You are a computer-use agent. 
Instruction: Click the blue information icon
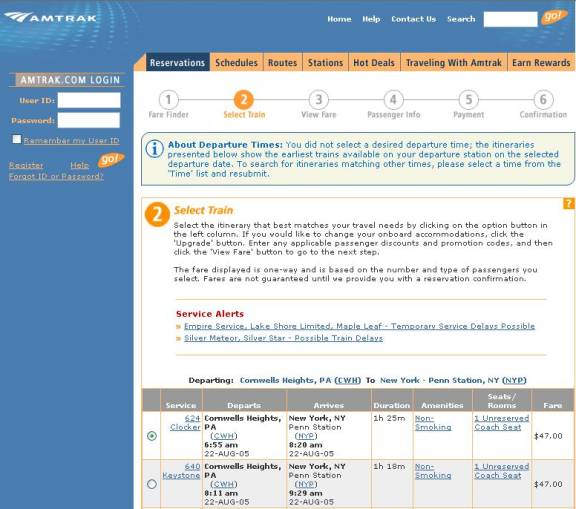(x=155, y=149)
